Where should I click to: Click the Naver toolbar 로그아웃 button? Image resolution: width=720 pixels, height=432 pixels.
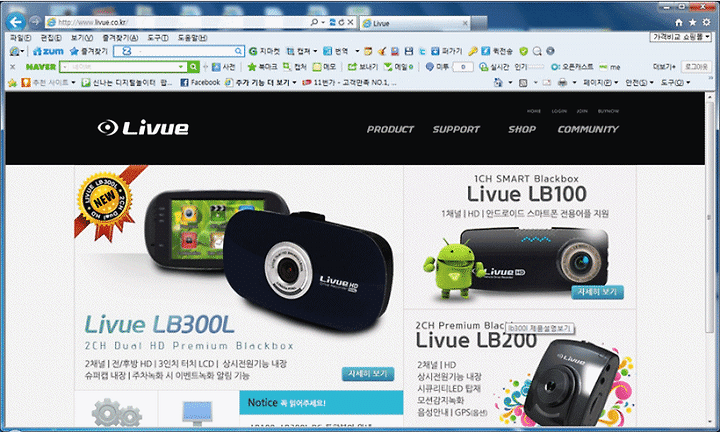(x=696, y=67)
